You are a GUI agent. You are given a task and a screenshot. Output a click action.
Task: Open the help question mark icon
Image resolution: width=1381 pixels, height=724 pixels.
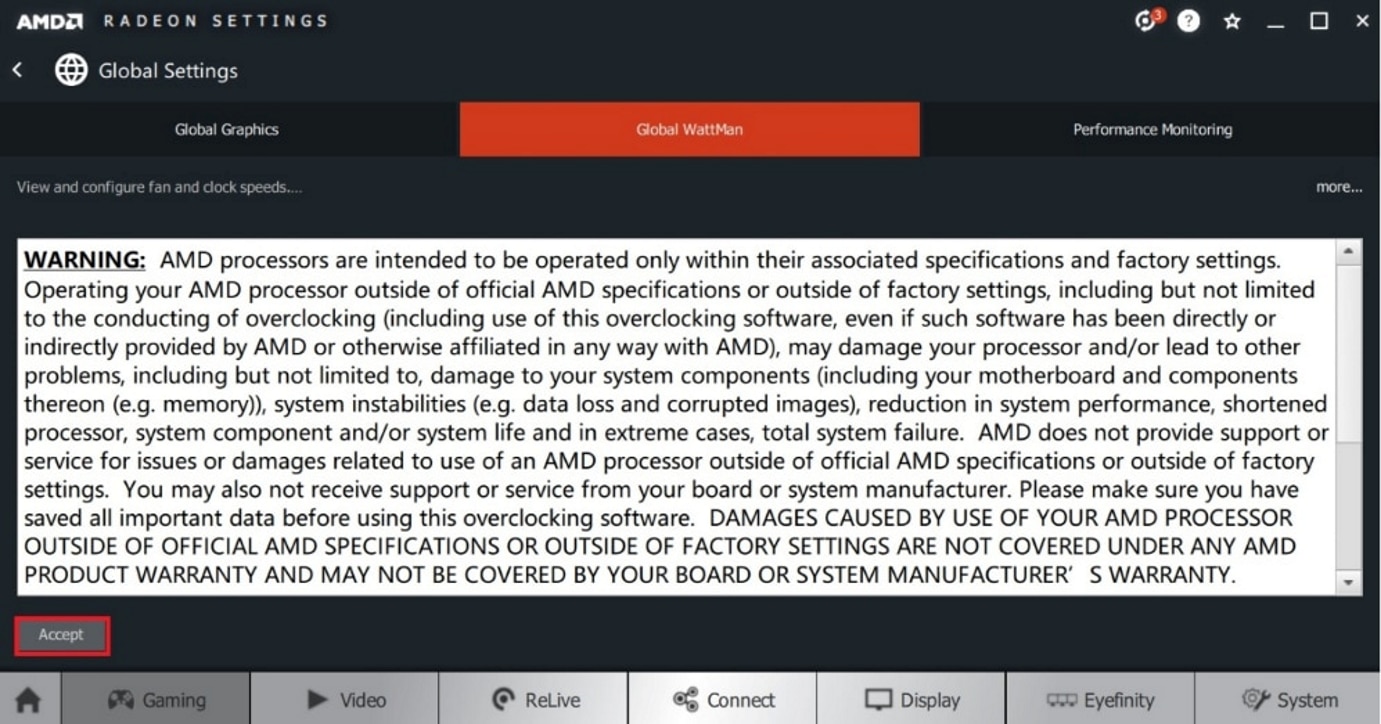[1188, 20]
